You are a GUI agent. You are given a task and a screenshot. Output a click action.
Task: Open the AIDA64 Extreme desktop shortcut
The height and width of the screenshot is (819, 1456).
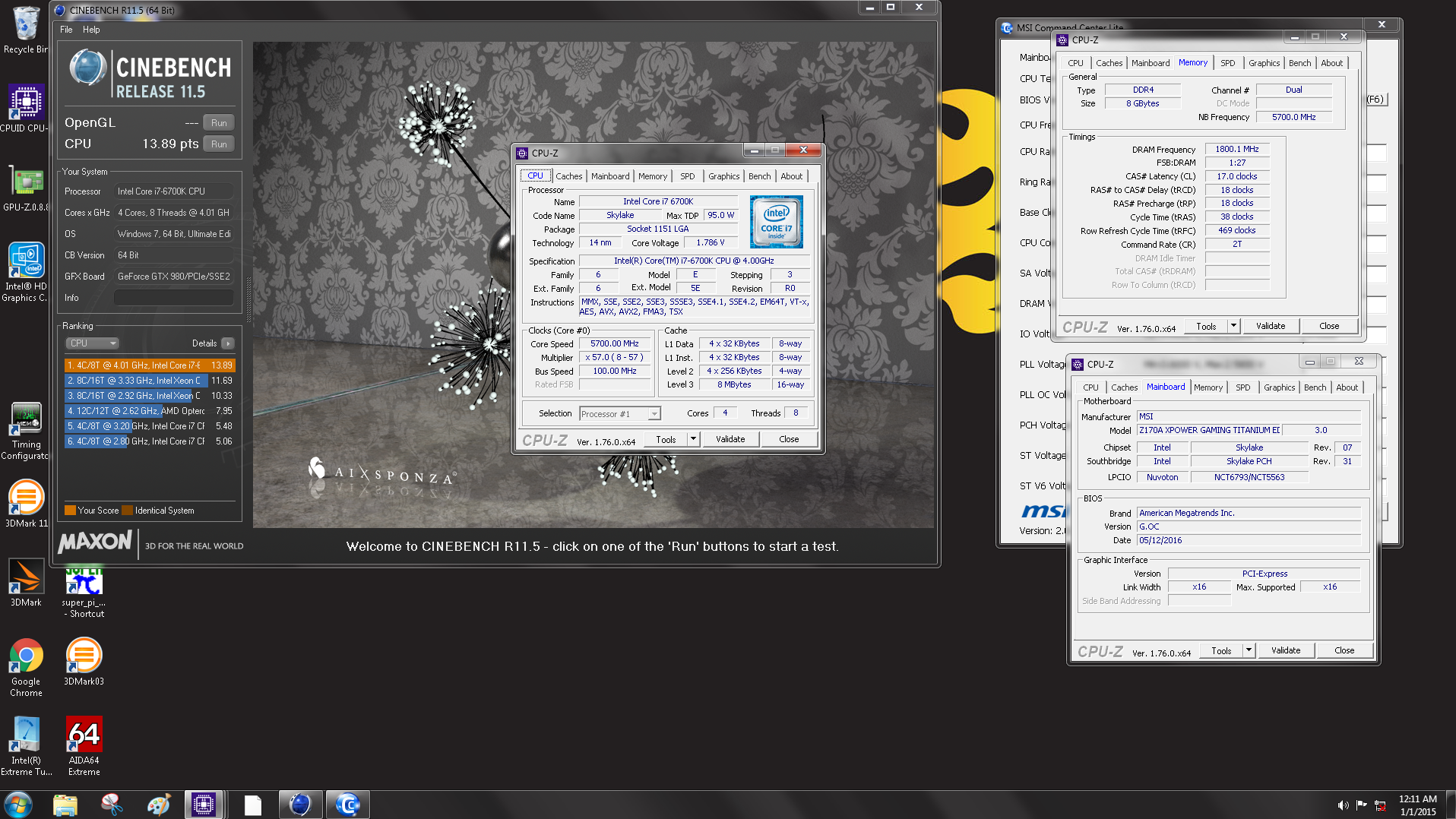tap(84, 747)
